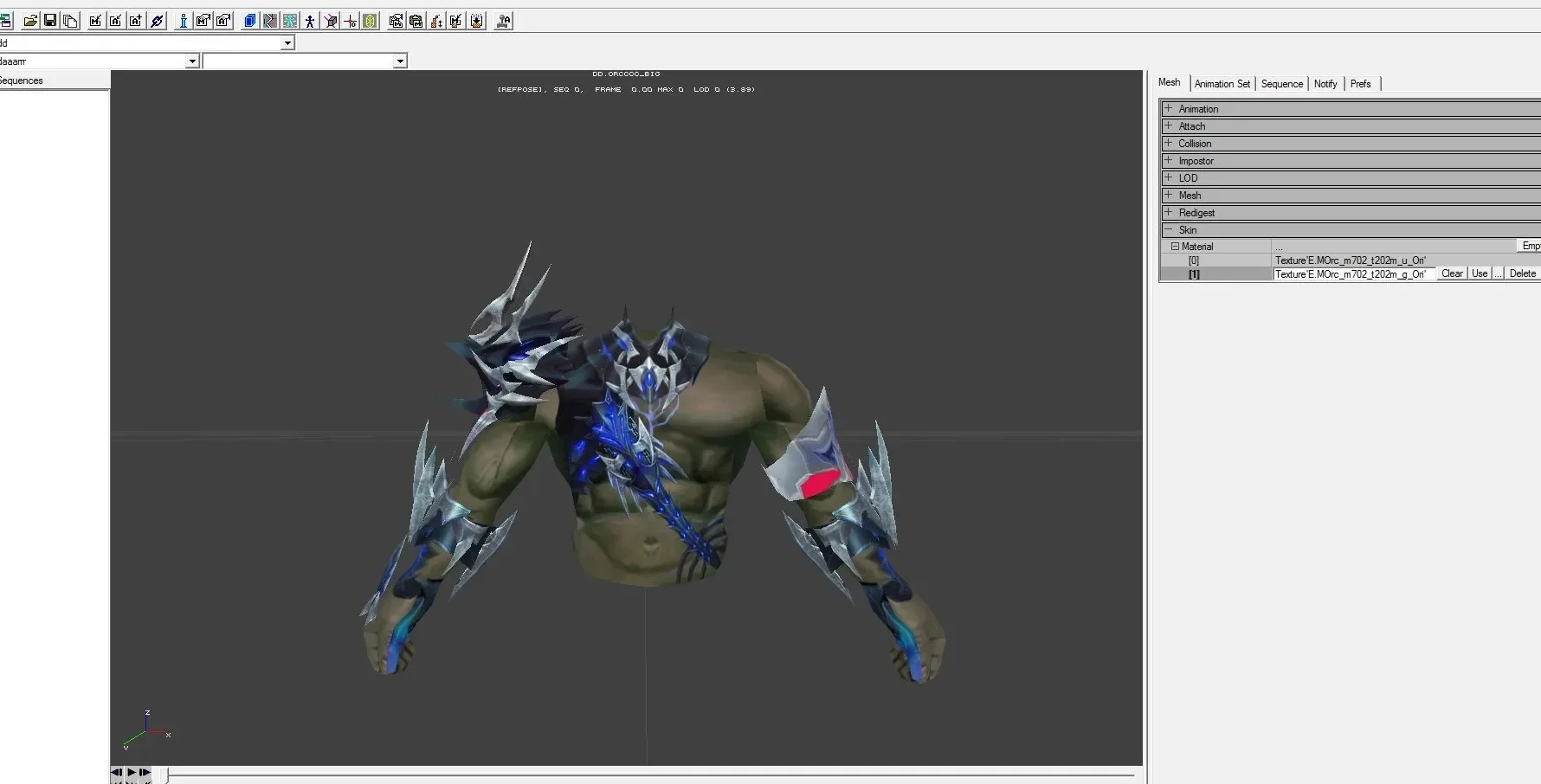
Task: Toggle the blue cube view icon
Action: 250,21
